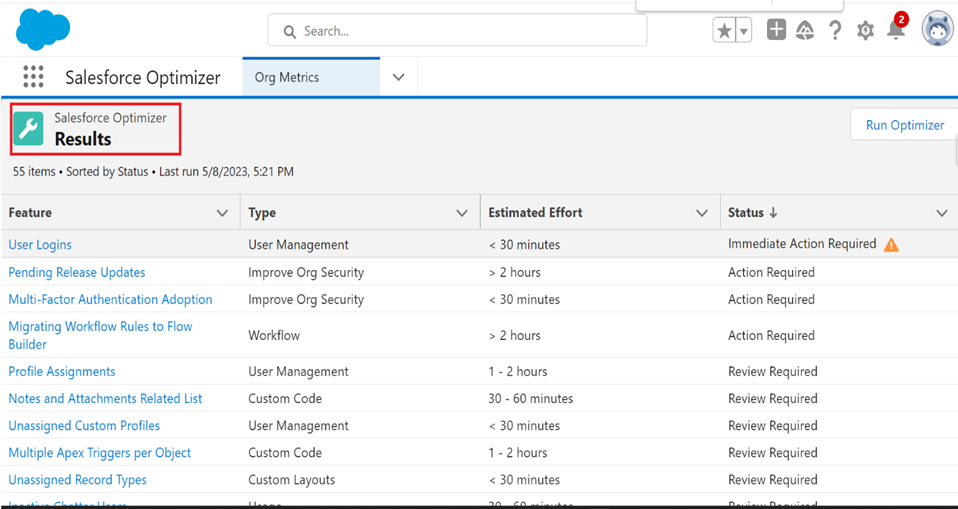Open the Status column dropdown chevron

[x=942, y=213]
